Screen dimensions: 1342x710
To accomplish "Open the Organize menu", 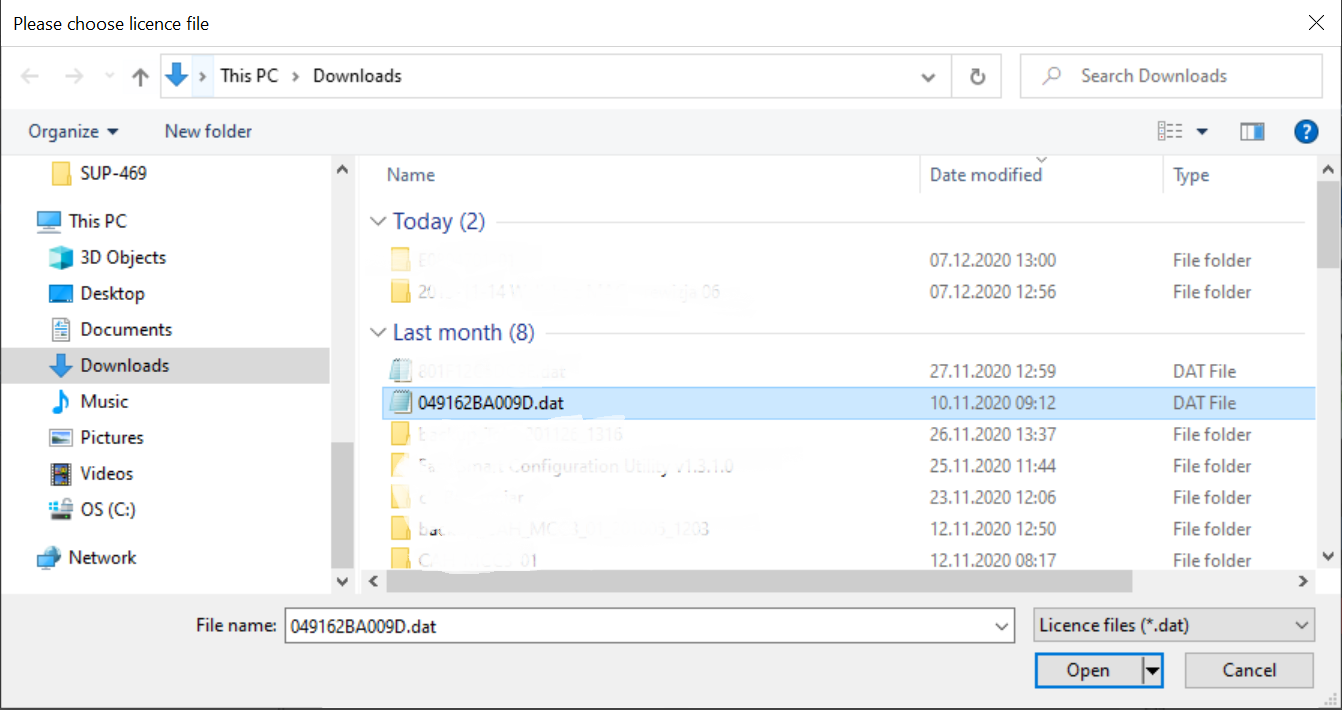I will click(73, 131).
